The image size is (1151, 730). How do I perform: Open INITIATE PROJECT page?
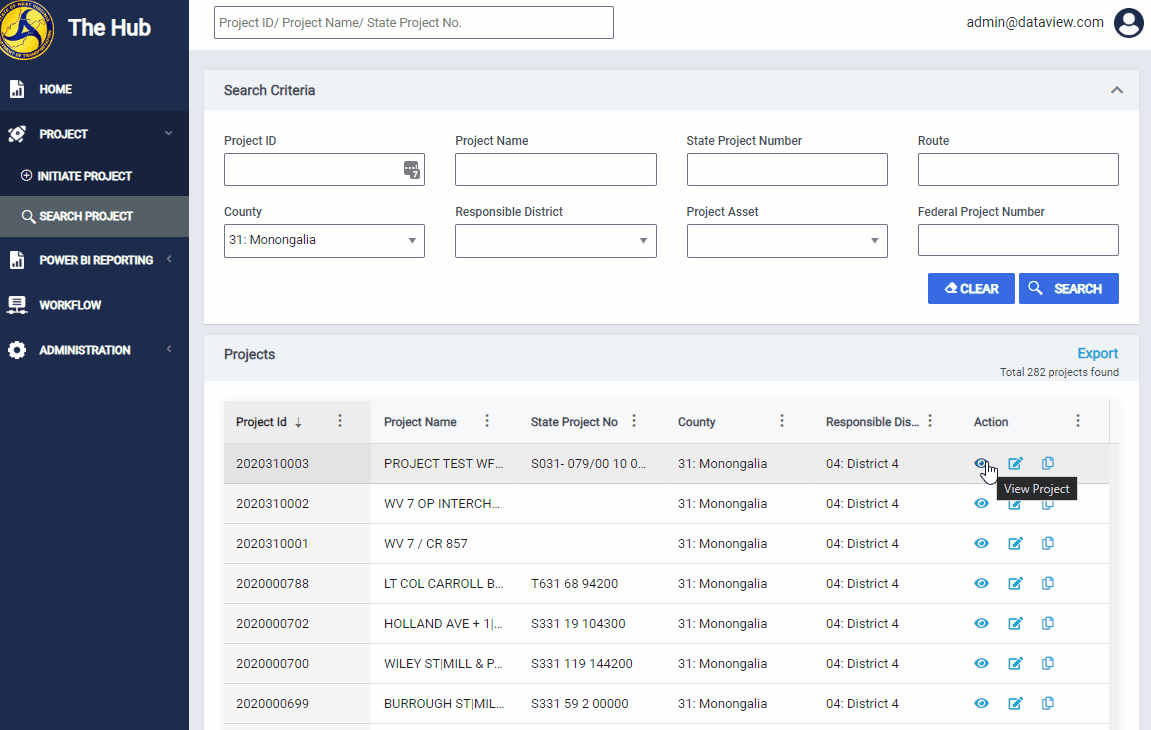click(84, 176)
